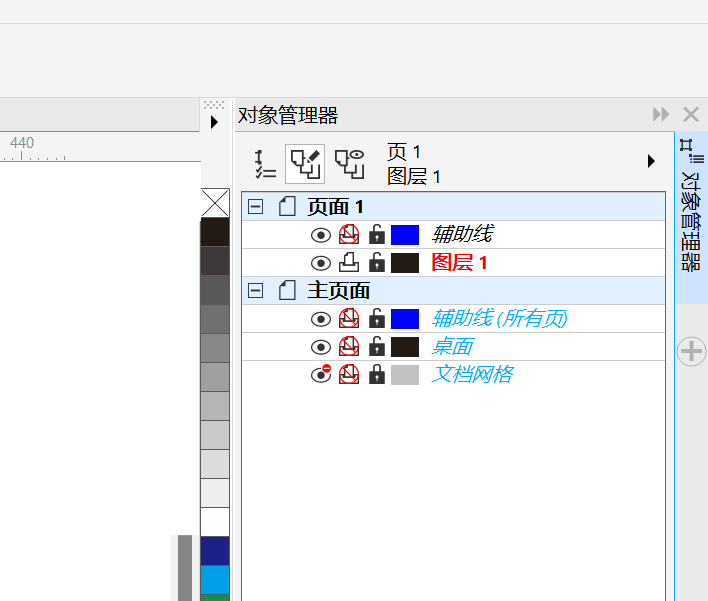The image size is (708, 601).
Task: Unlock the 文档网格 layer
Action: click(377, 375)
